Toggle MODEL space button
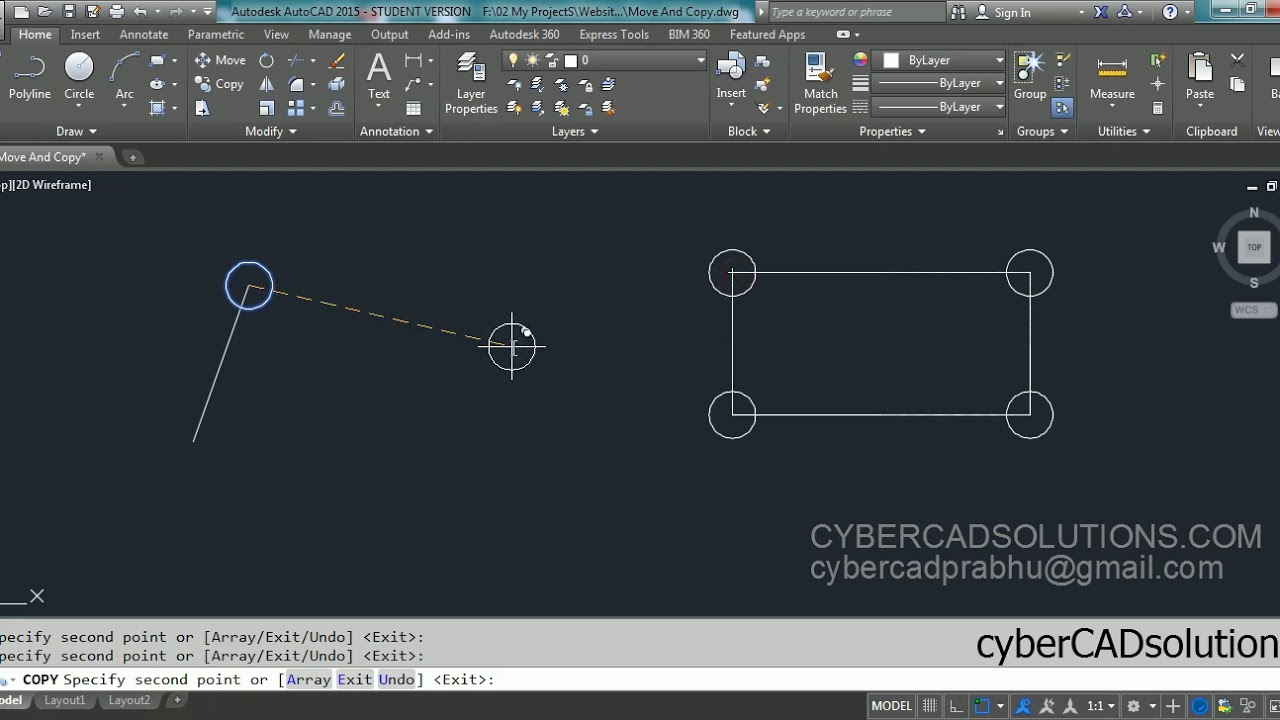The width and height of the screenshot is (1280, 720). [891, 706]
